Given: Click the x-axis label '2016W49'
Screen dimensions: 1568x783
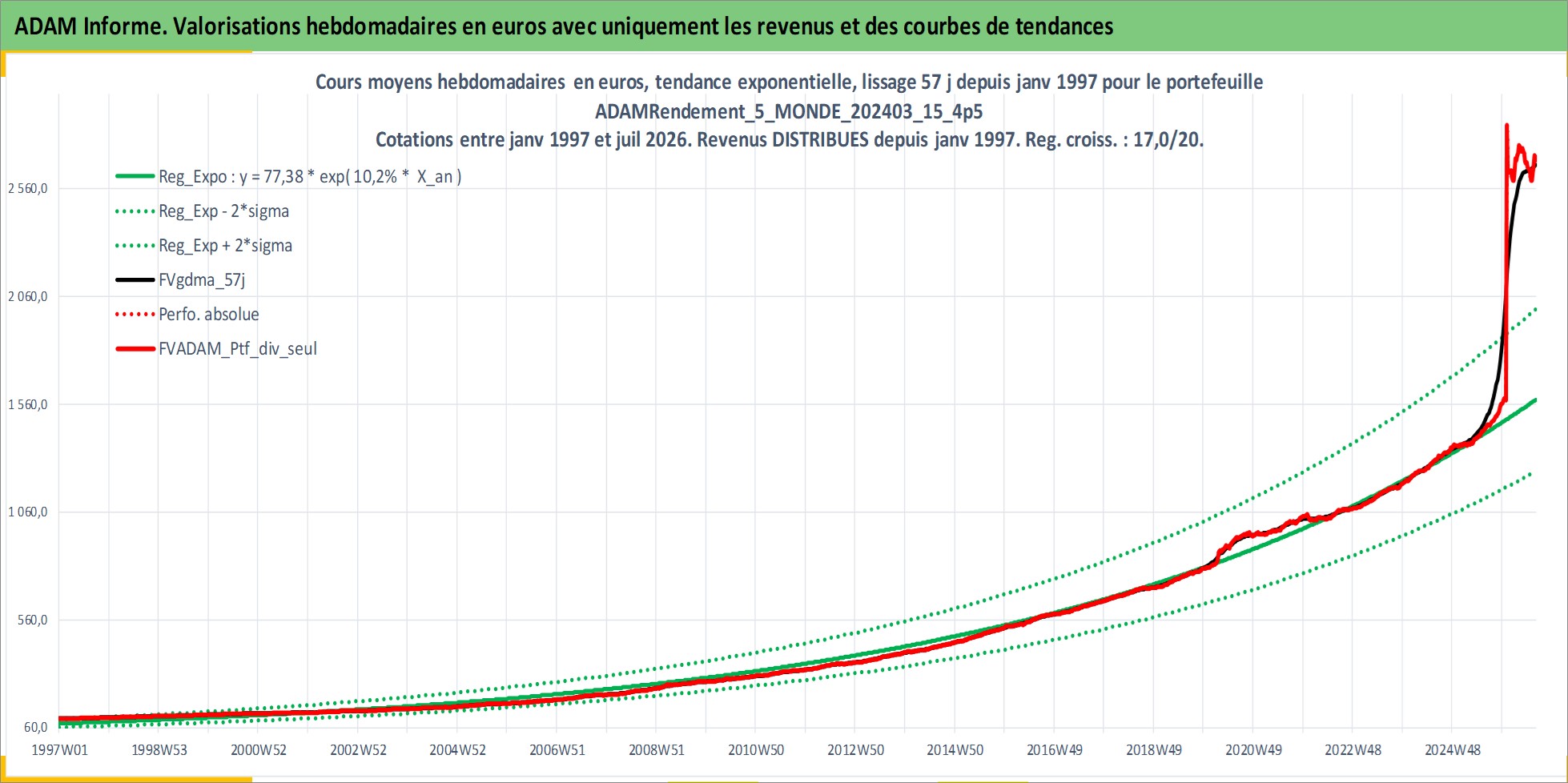Looking at the screenshot, I should (1055, 750).
